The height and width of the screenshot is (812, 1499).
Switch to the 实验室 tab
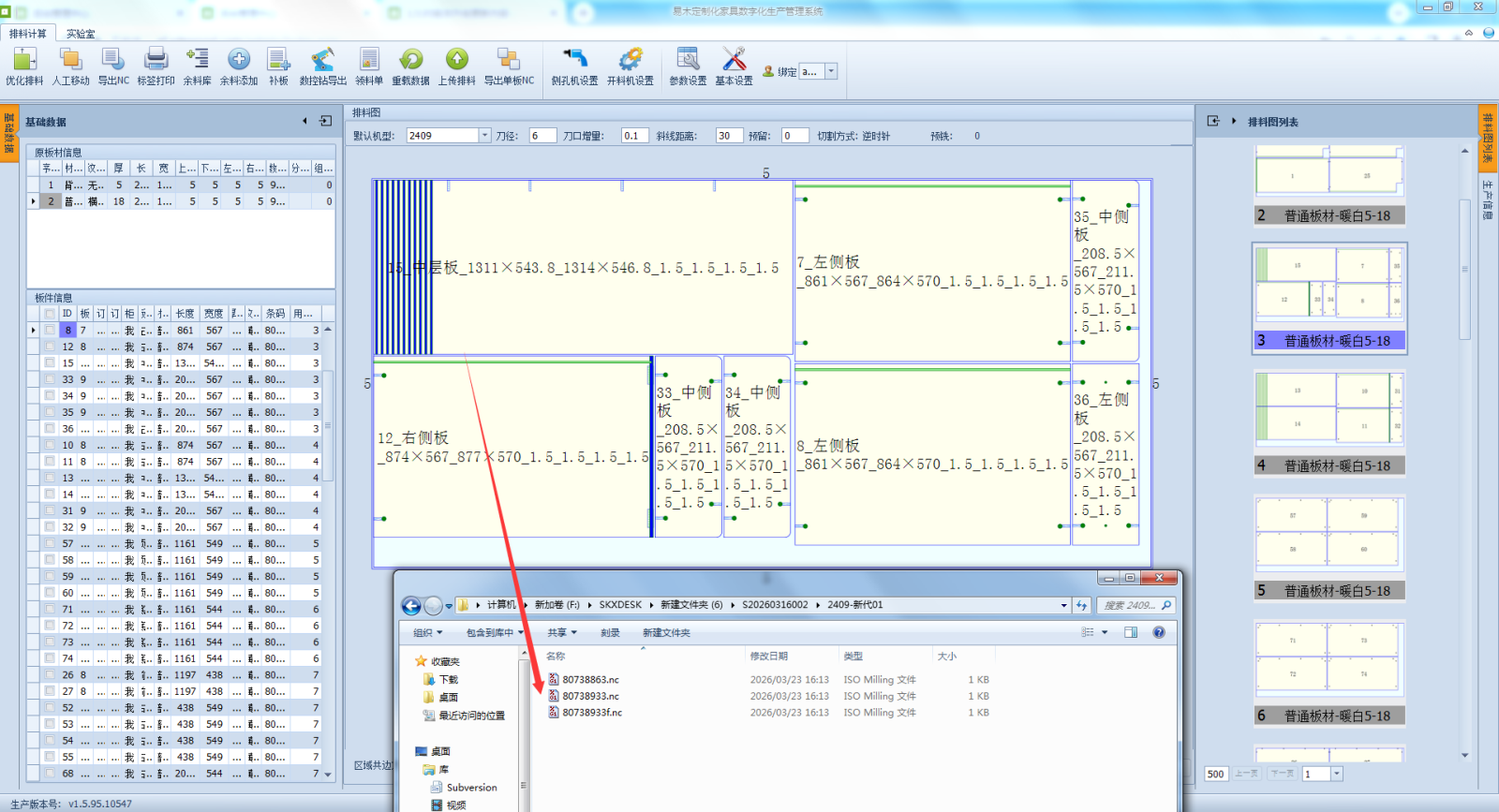point(81,34)
